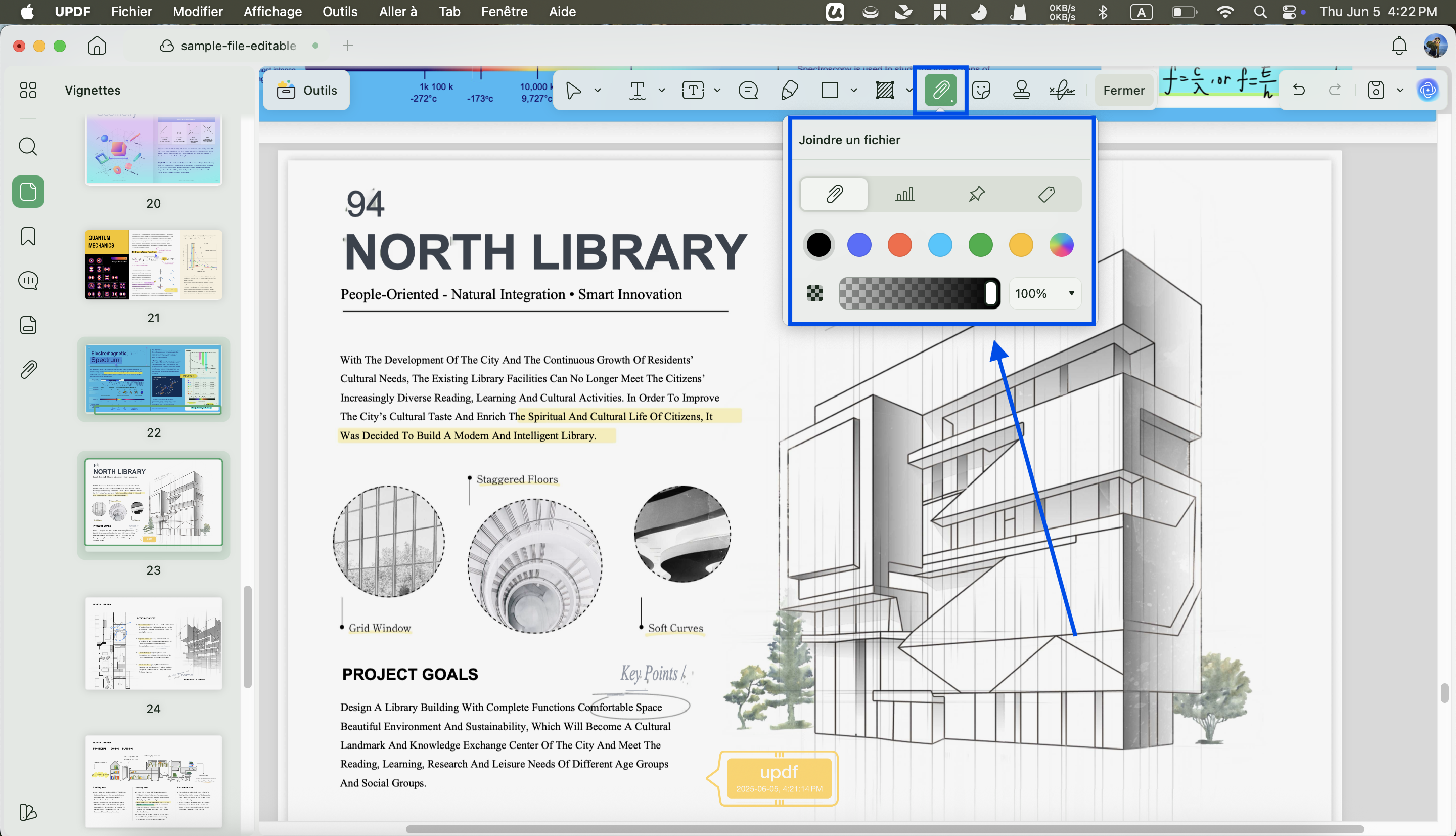Choose the pushpin attachment icon style
The height and width of the screenshot is (836, 1456).
click(x=976, y=194)
